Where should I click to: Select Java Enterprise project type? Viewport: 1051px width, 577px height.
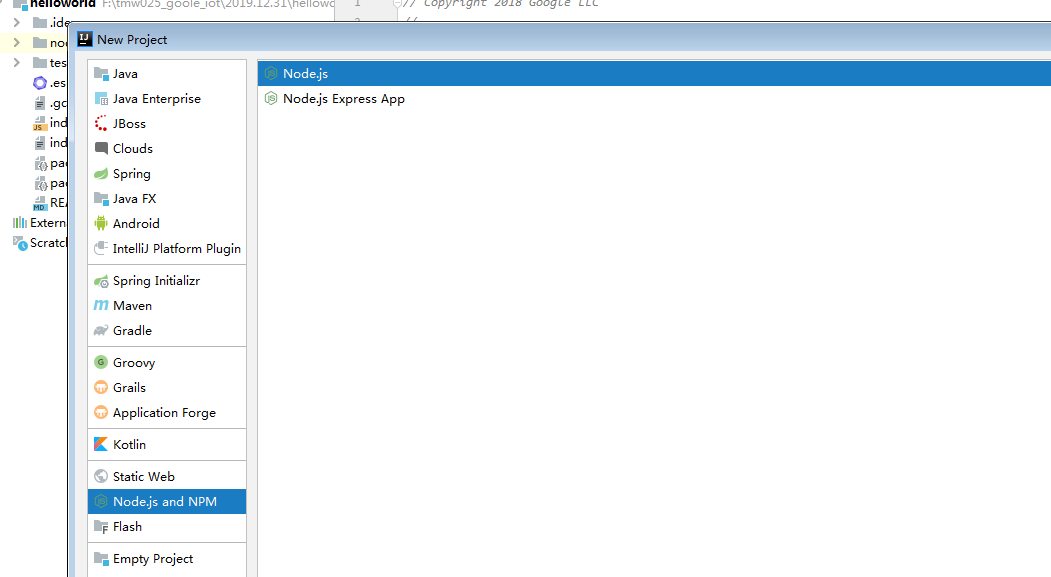[x=167, y=99]
